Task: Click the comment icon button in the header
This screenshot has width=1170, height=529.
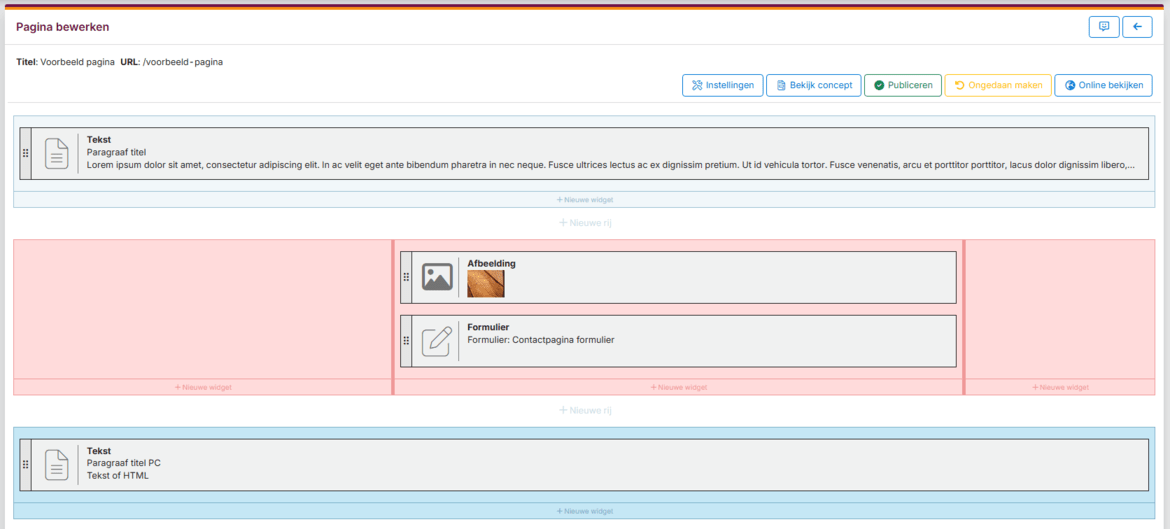Action: click(1103, 27)
